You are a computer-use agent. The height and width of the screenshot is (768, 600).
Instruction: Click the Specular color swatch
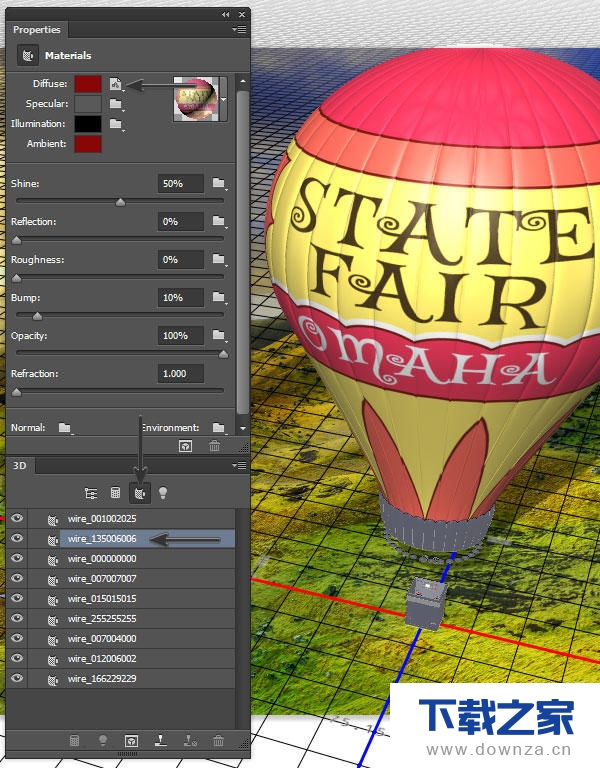pos(88,104)
